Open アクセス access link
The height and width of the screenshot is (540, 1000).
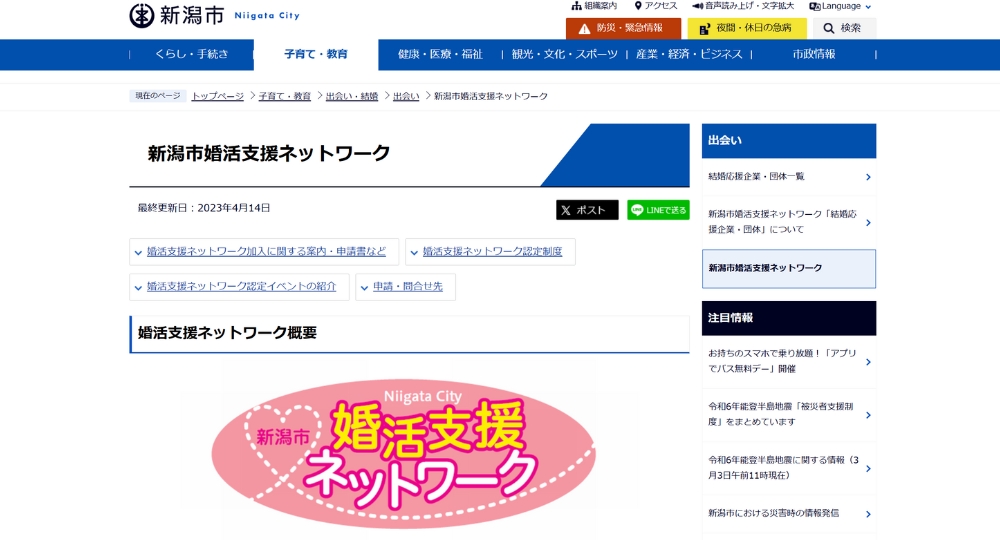pos(656,6)
